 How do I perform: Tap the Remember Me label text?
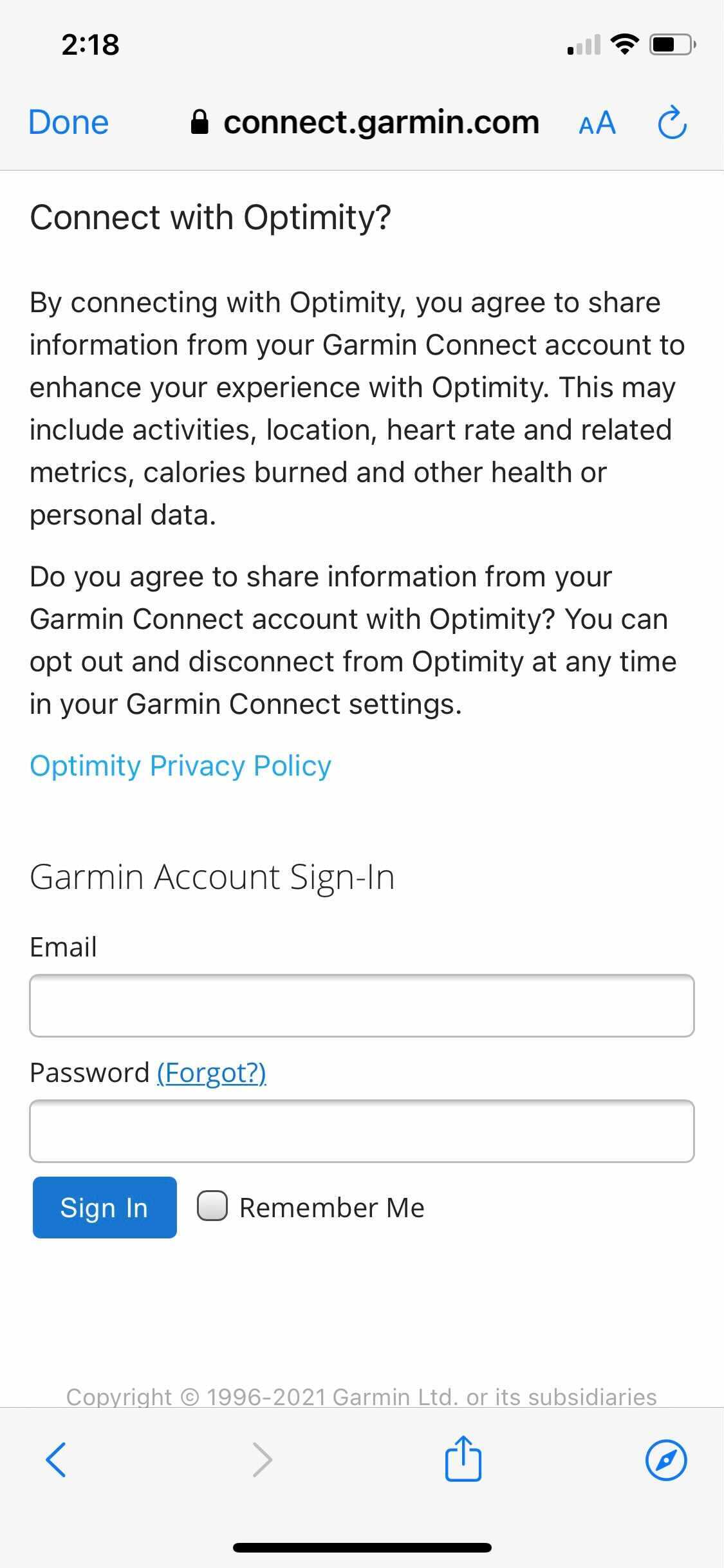pyautogui.click(x=332, y=1208)
